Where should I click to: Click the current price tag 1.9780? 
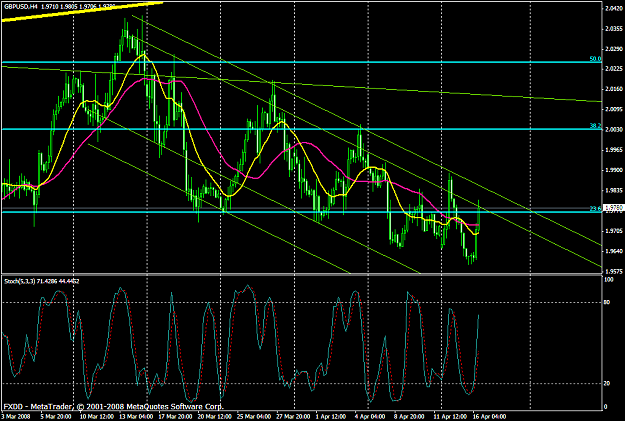tap(613, 208)
